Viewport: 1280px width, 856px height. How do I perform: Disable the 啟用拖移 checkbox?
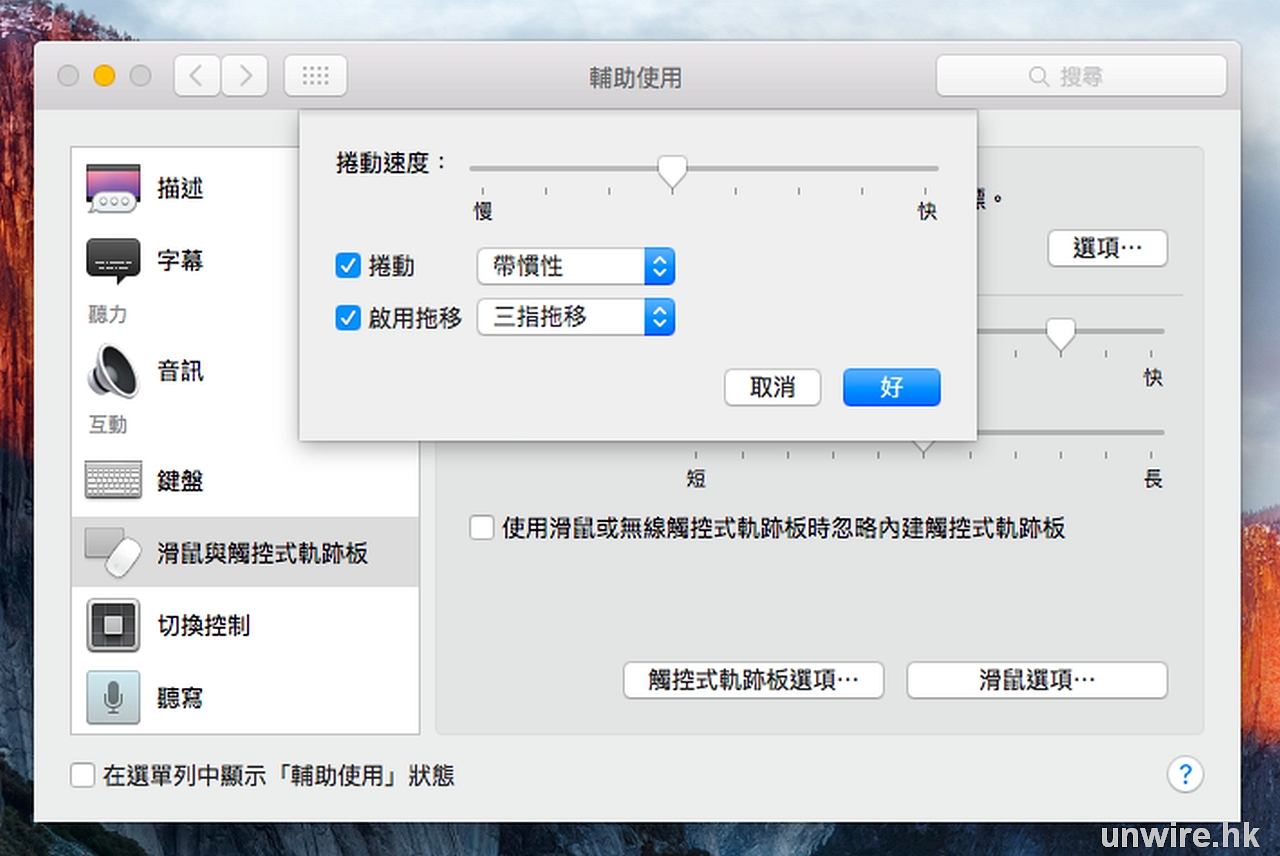[348, 318]
